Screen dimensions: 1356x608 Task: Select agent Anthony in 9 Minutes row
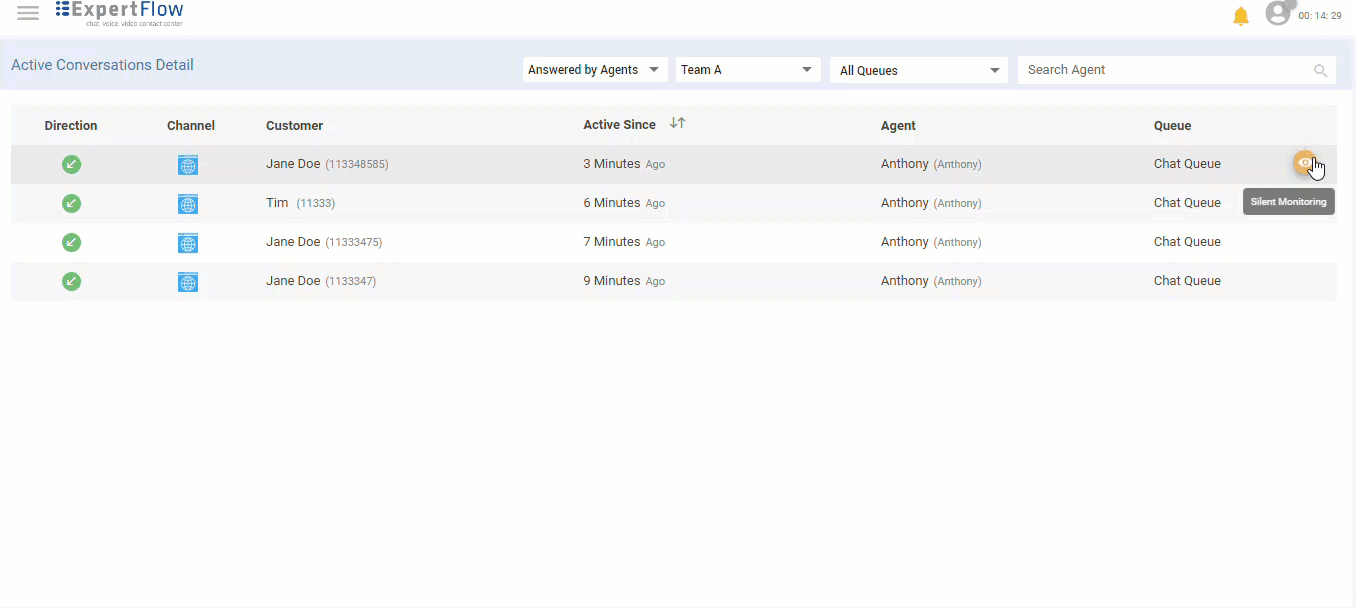[x=905, y=281]
